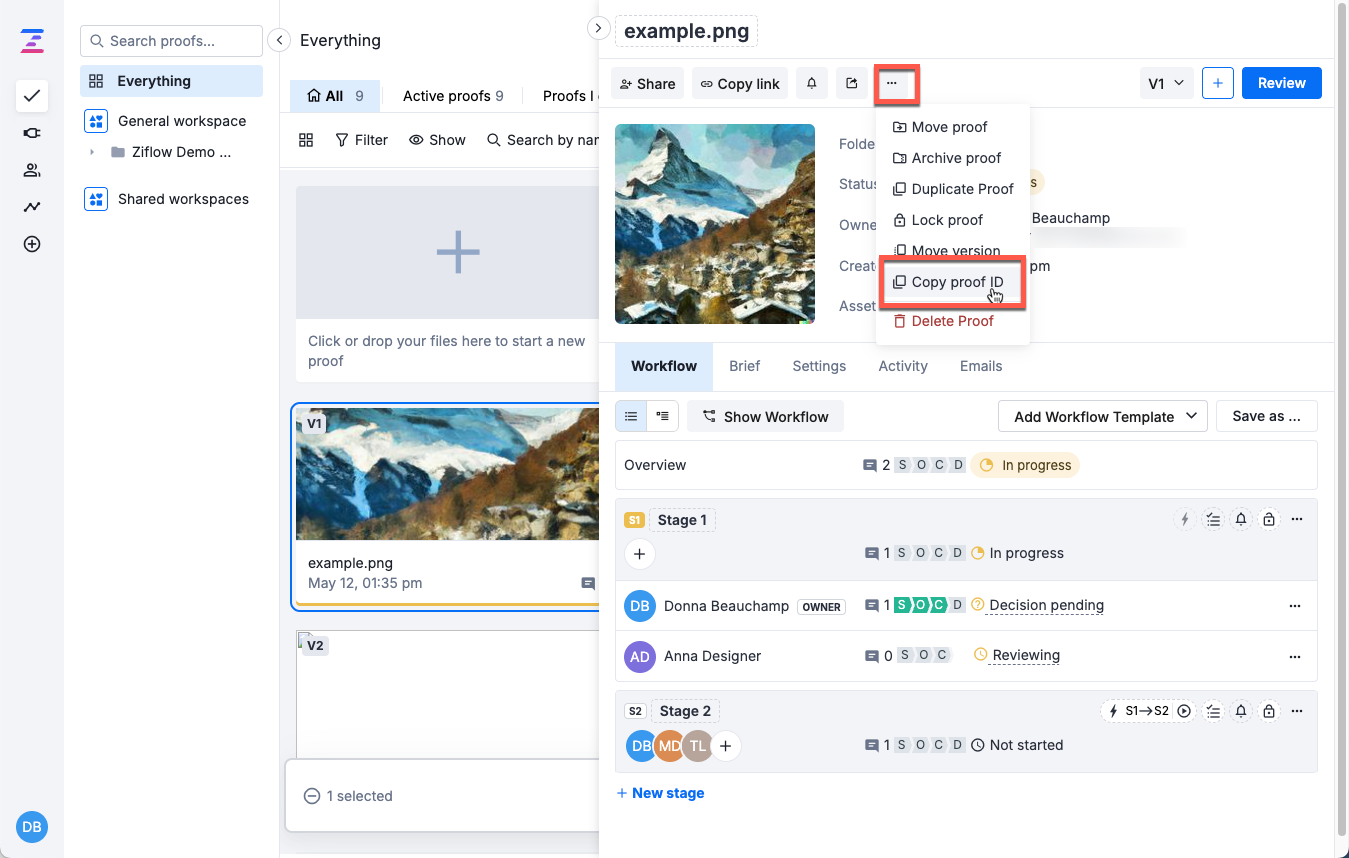This screenshot has height=858, width=1349.
Task: Choose Copy proof ID menu entry
Action: click(952, 282)
